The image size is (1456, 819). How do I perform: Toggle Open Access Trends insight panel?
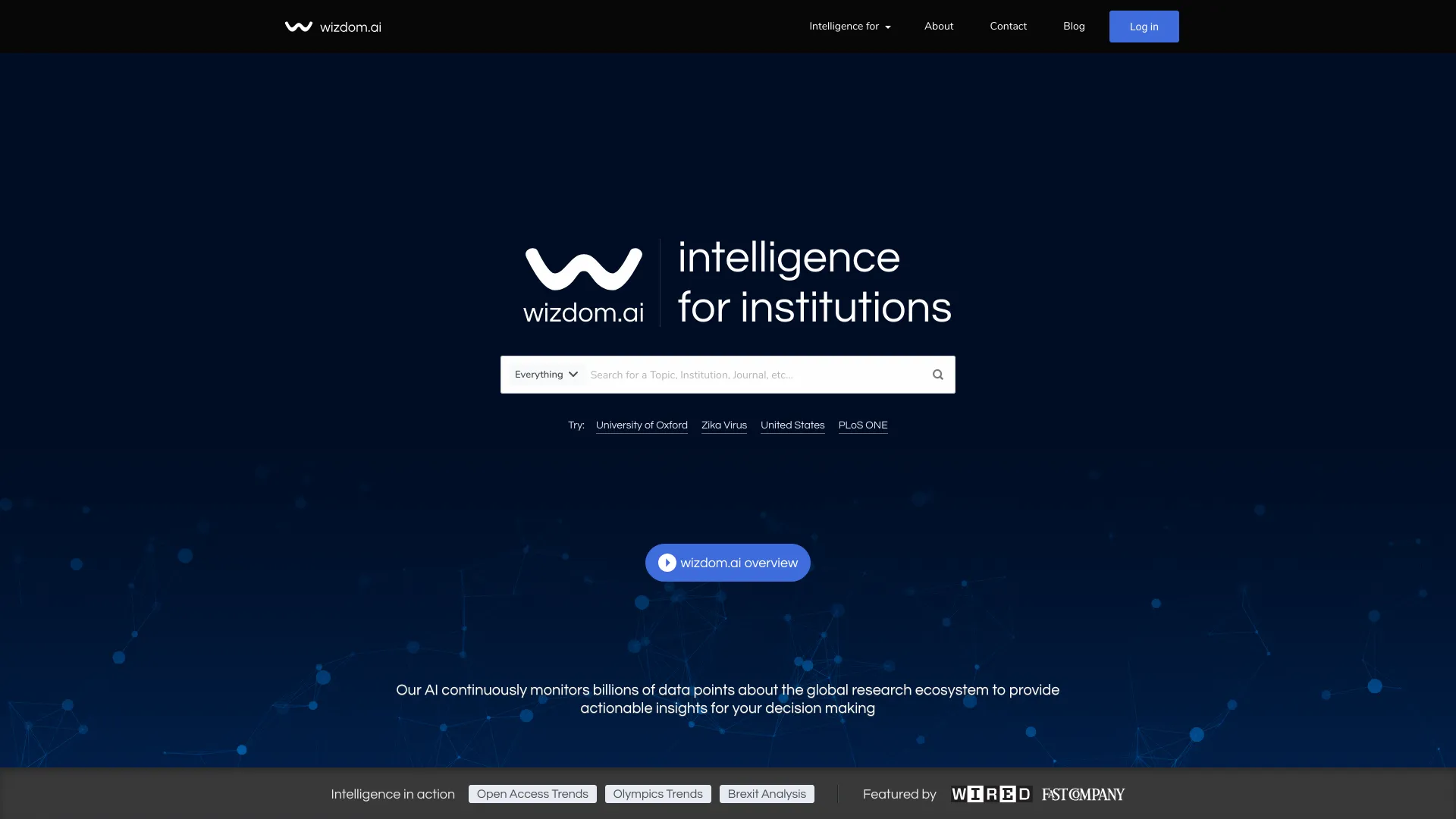pyautogui.click(x=532, y=794)
